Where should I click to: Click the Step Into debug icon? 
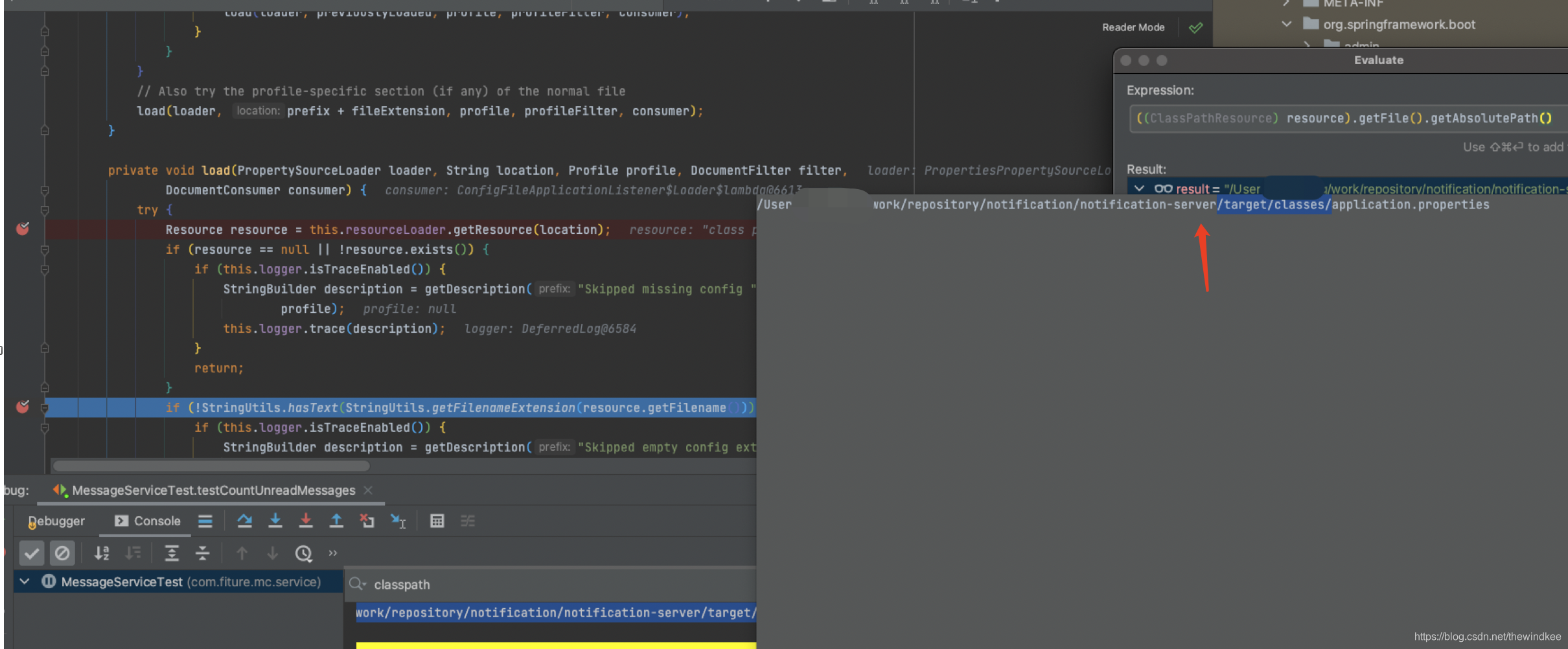coord(275,521)
